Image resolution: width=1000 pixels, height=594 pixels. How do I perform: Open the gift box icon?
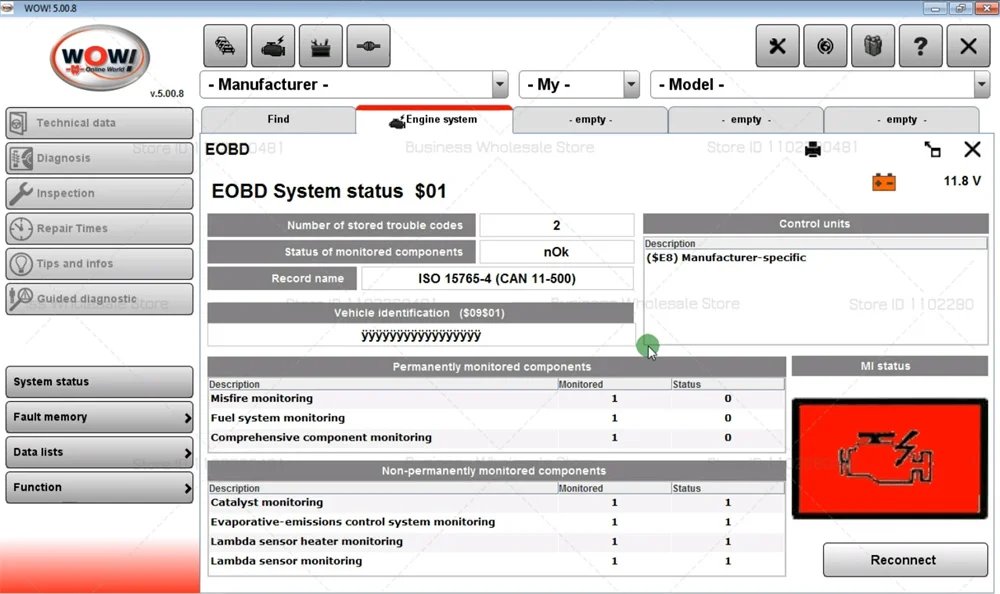[873, 46]
